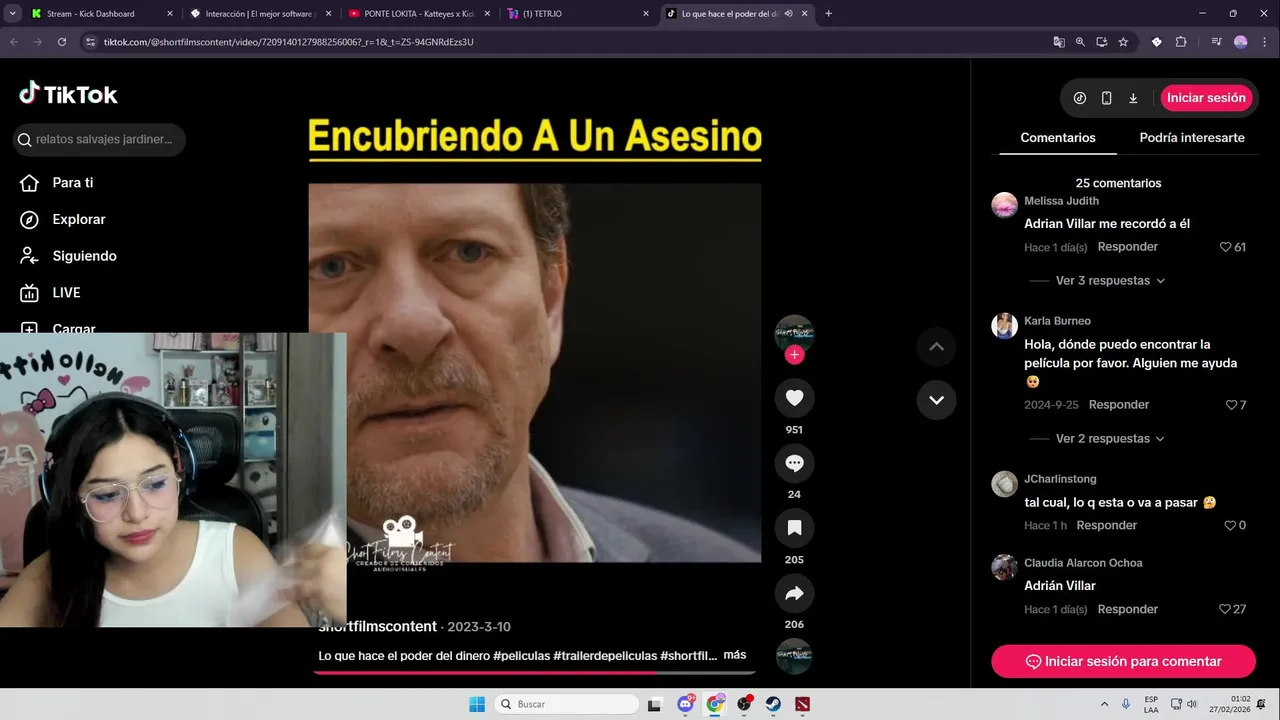The width and height of the screenshot is (1280, 720).
Task: Click taskbar Buscar search box
Action: 567,704
